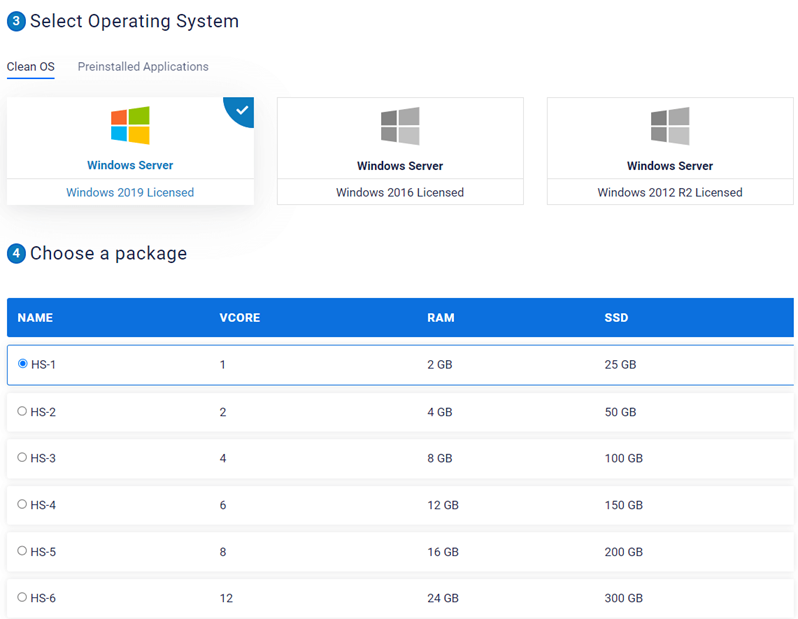Pick the HS-5 package option

pos(23,551)
